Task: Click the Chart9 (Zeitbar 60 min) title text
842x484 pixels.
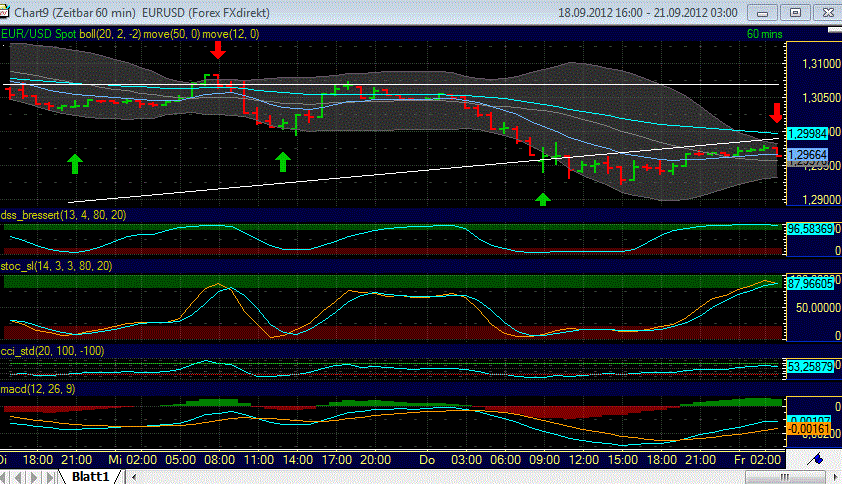Action: [x=75, y=12]
